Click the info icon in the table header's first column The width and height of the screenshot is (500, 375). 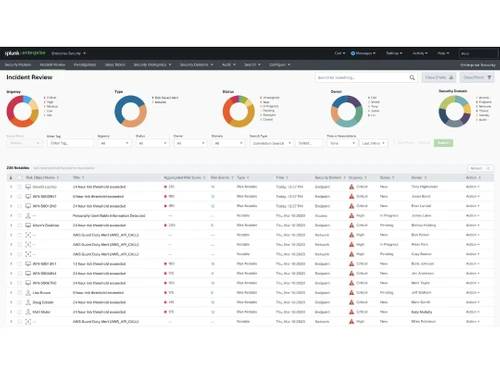[x=11, y=178]
